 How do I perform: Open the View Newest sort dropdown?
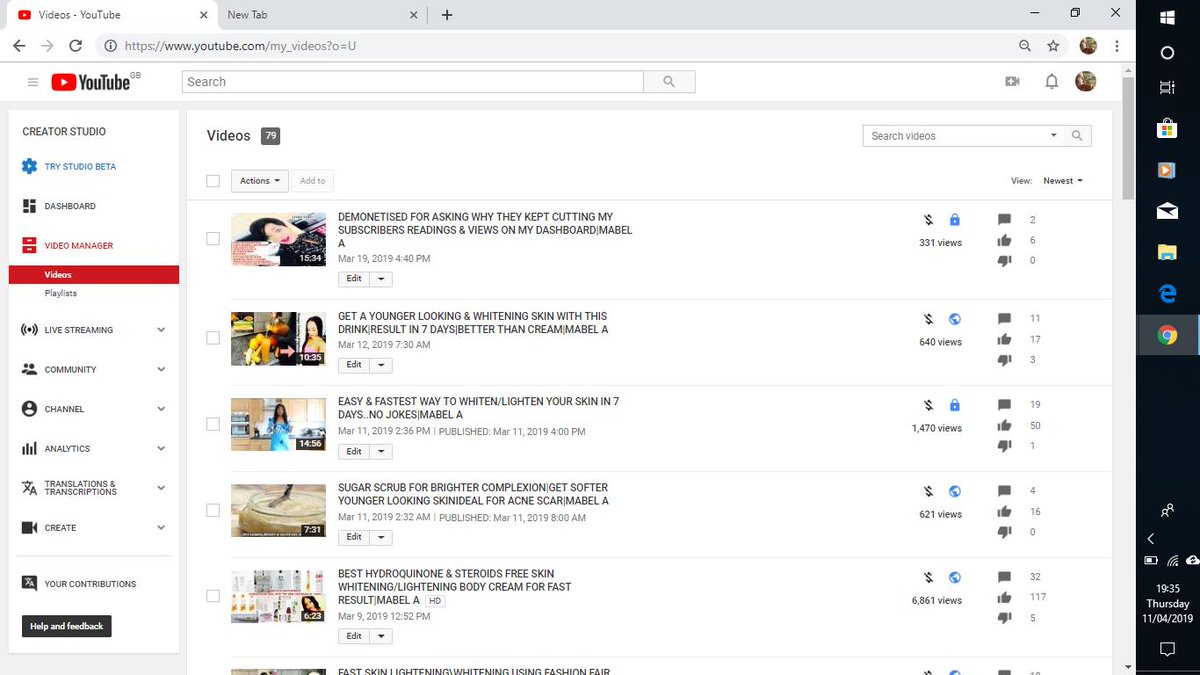pos(1062,181)
